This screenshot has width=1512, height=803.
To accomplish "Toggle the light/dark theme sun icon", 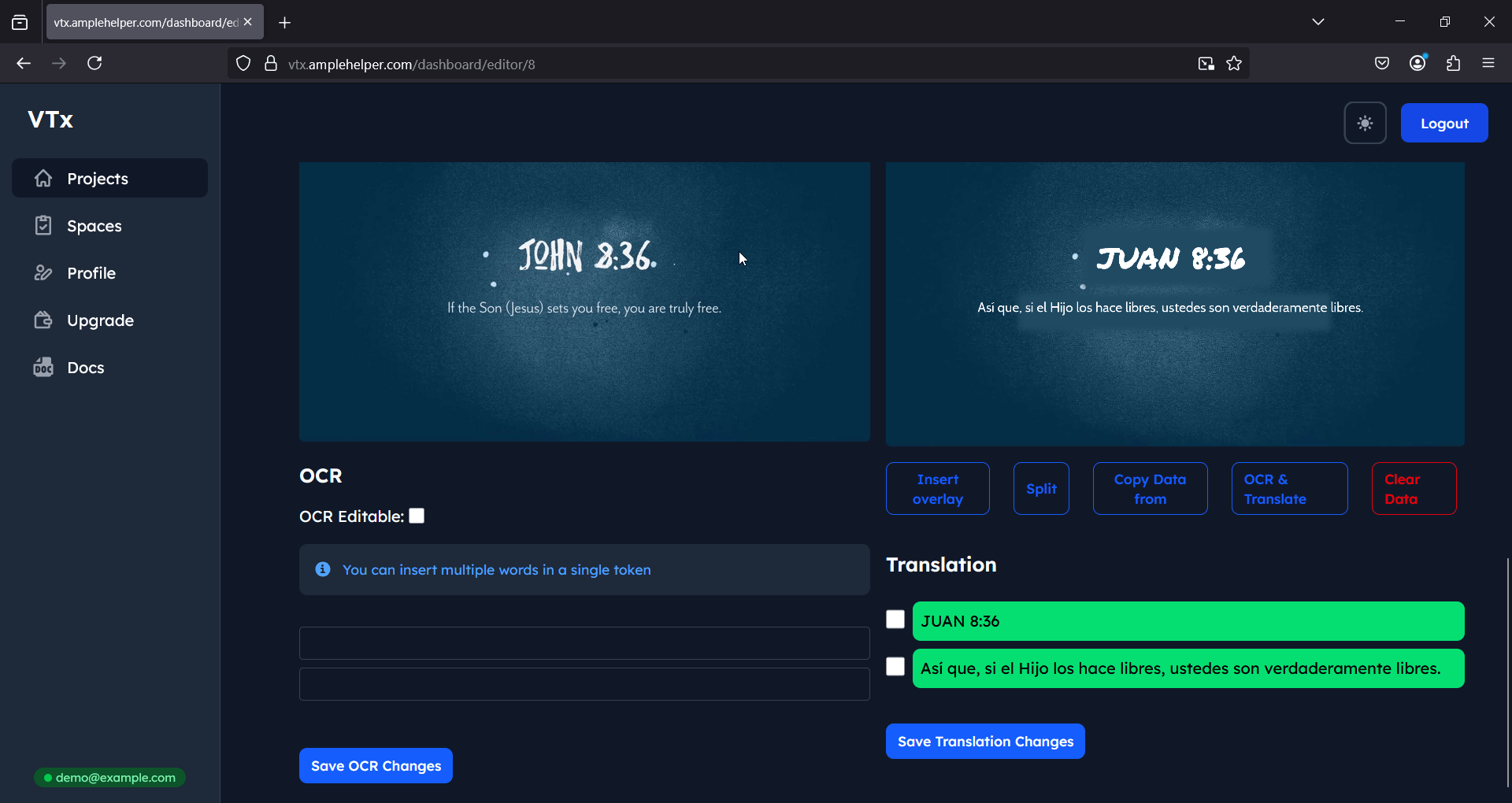I will point(1365,124).
